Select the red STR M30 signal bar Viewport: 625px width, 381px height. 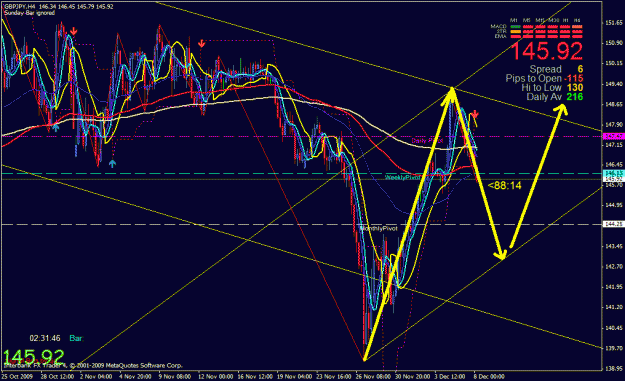click(552, 31)
